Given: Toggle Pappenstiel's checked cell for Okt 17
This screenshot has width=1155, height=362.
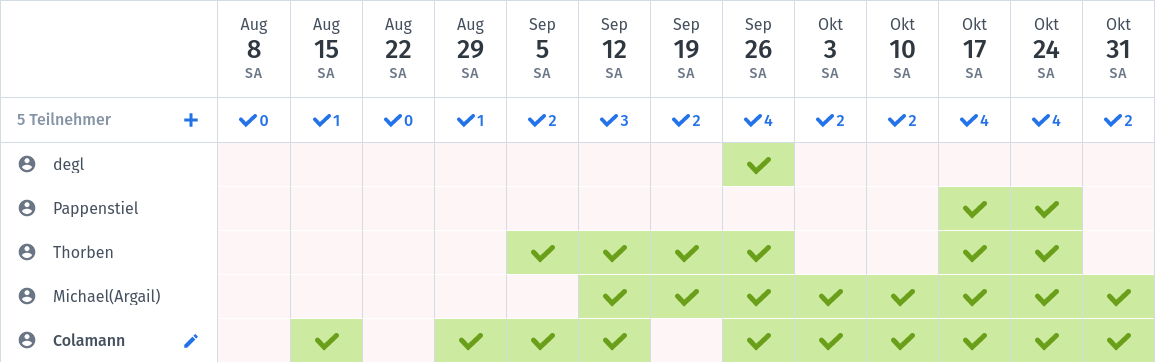Looking at the screenshot, I should (x=975, y=209).
